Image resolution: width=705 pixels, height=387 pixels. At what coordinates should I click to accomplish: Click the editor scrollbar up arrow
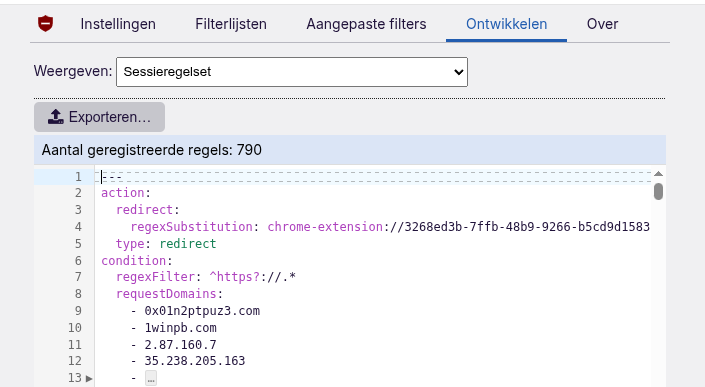tap(658, 174)
